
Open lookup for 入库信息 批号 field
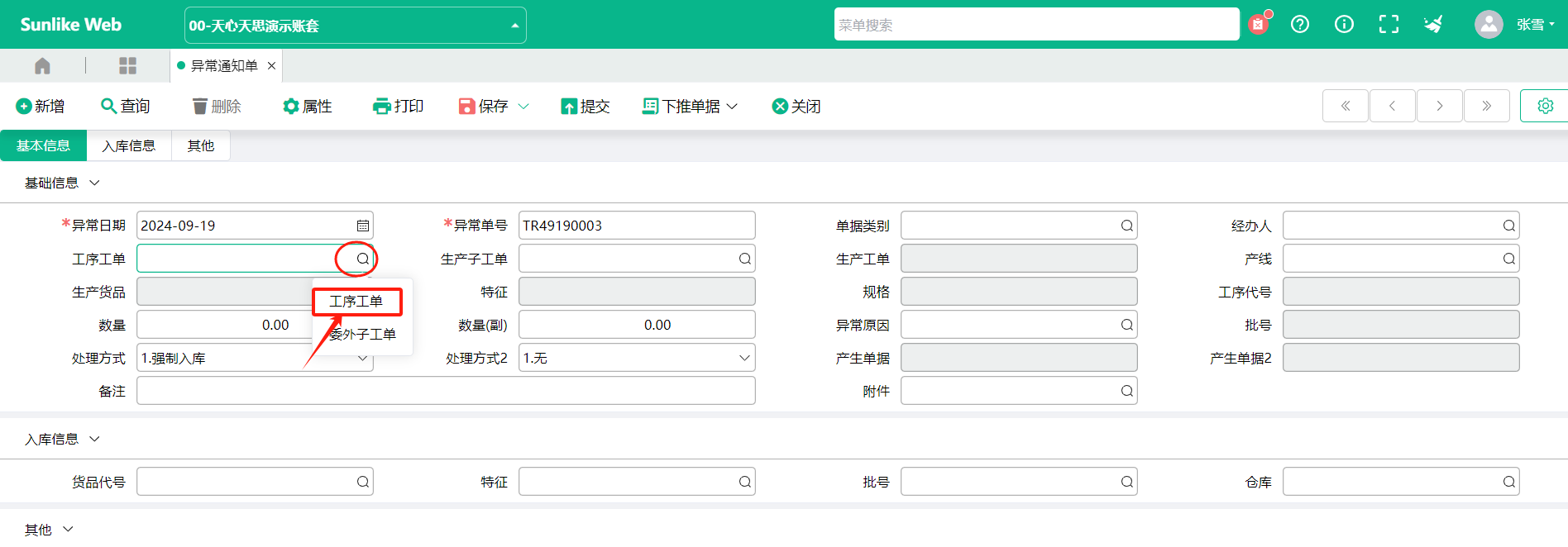pos(1127,482)
